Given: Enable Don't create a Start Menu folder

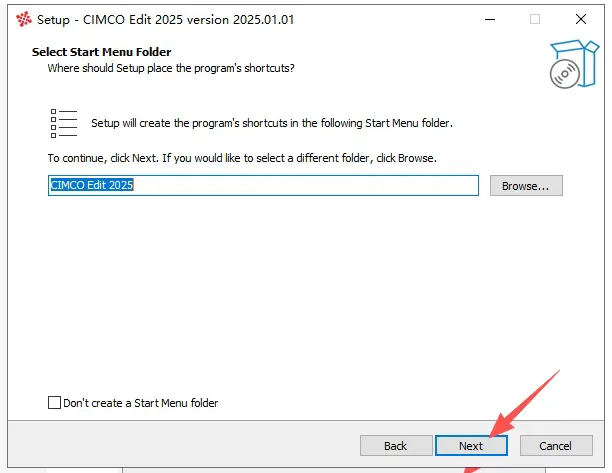Looking at the screenshot, I should click(54, 402).
